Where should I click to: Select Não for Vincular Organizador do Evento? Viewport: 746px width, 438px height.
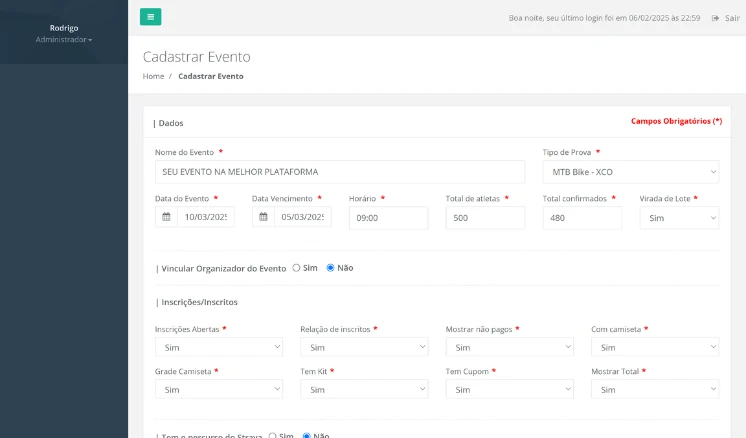[331, 268]
